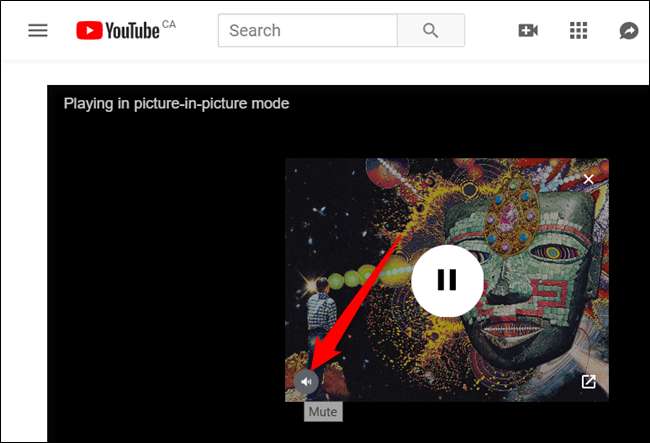Close the picture-in-picture window

[x=588, y=179]
